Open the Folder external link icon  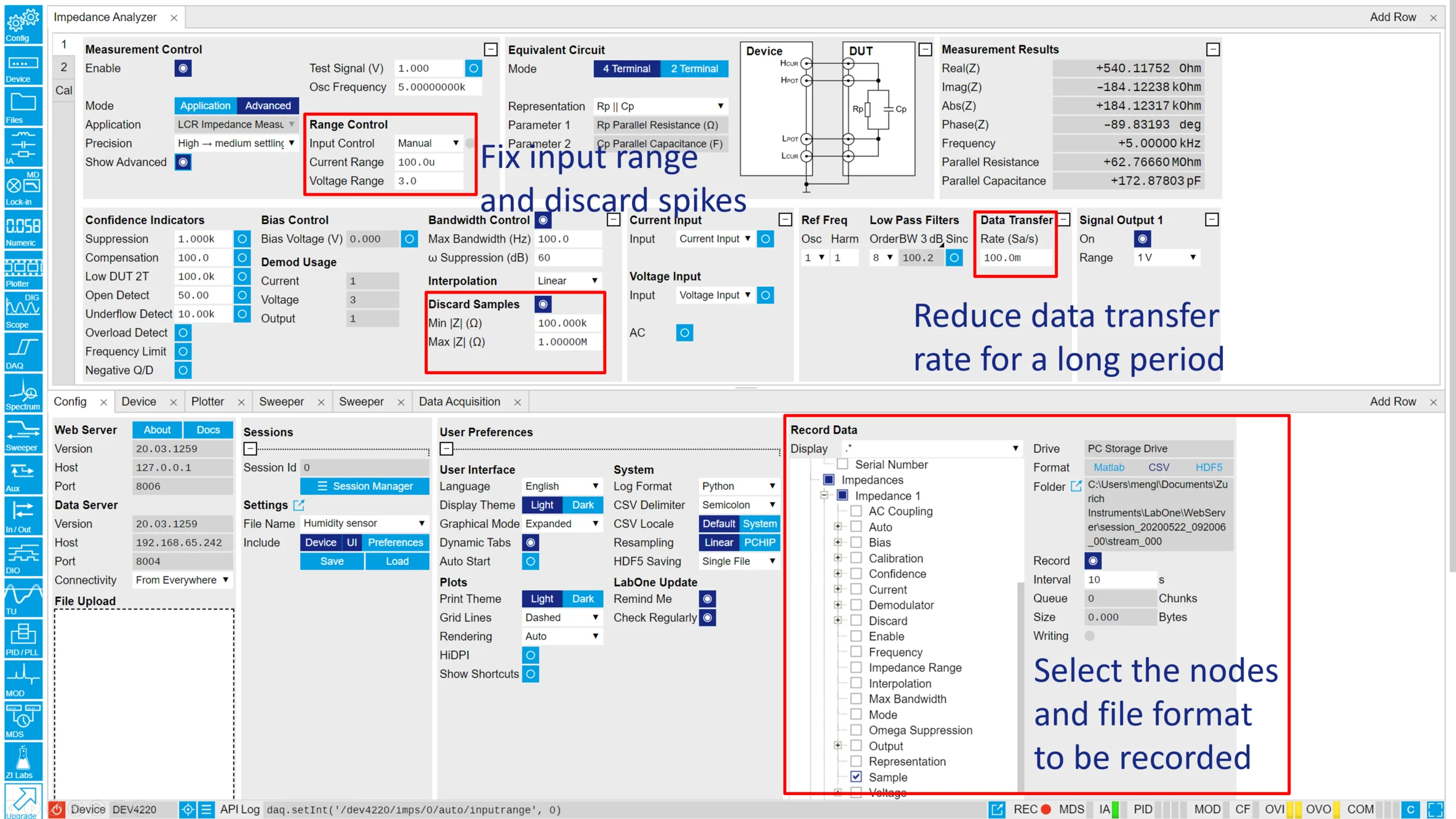[x=1076, y=486]
